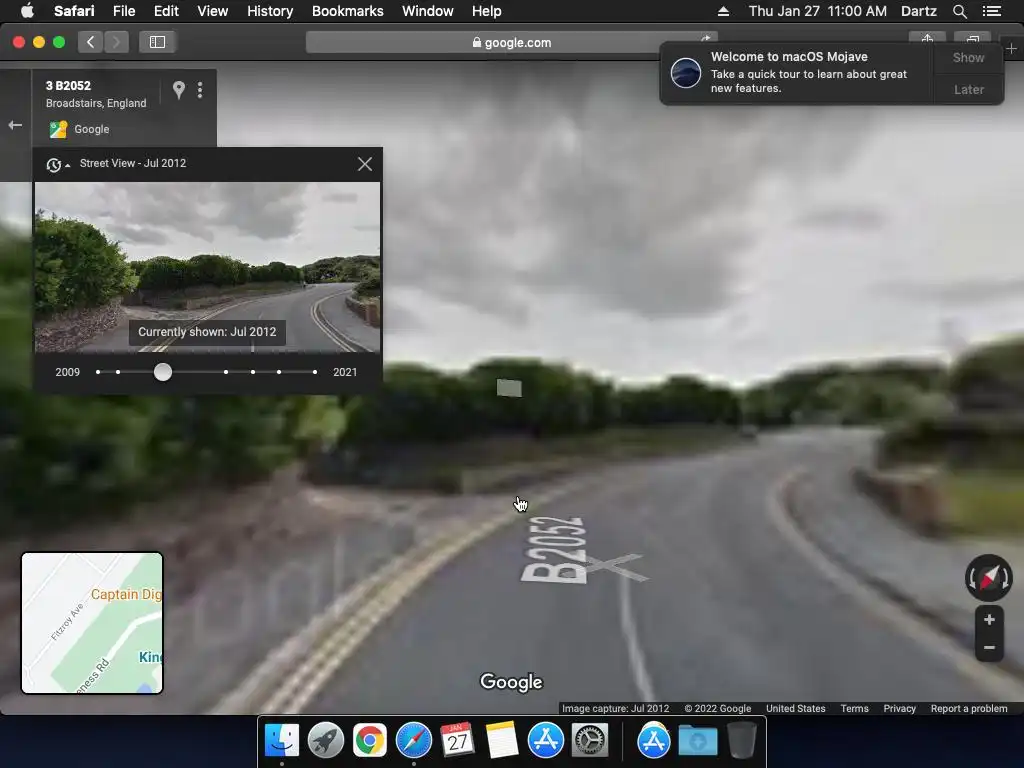This screenshot has width=1024, height=768.
Task: Click the App Store icon right of System Preferences
Action: [654, 741]
